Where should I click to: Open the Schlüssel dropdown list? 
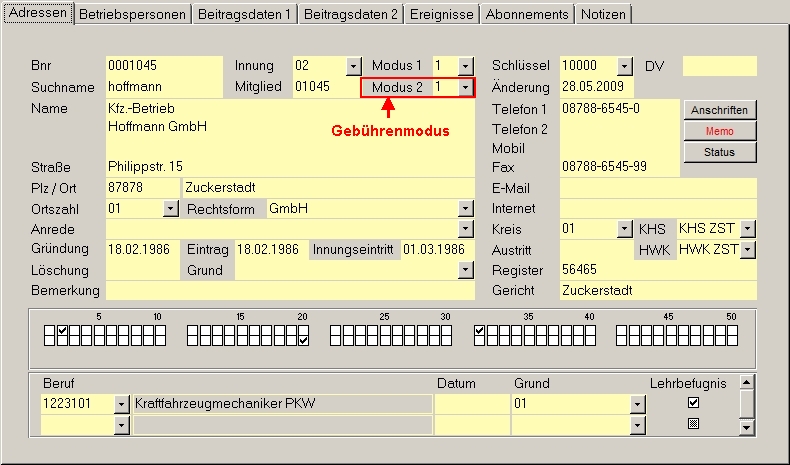pyautogui.click(x=625, y=66)
